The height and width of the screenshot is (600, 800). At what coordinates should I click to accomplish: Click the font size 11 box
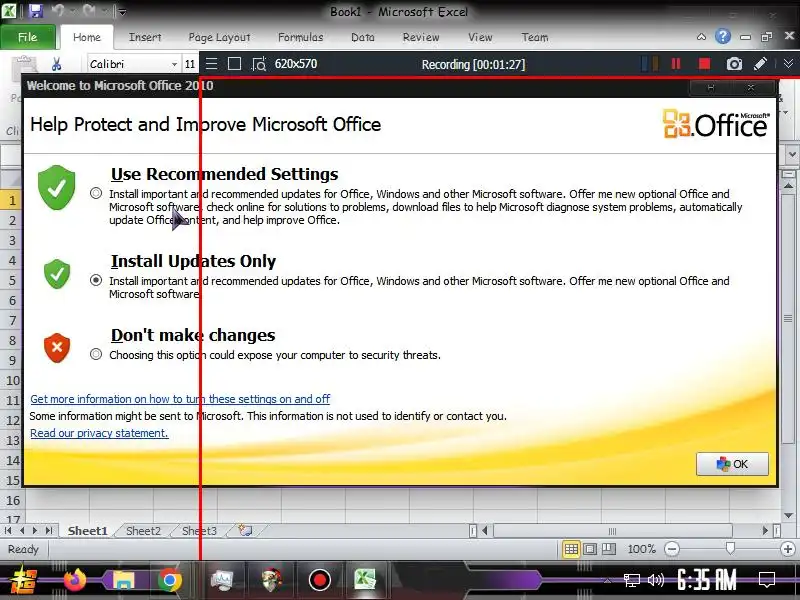[190, 64]
